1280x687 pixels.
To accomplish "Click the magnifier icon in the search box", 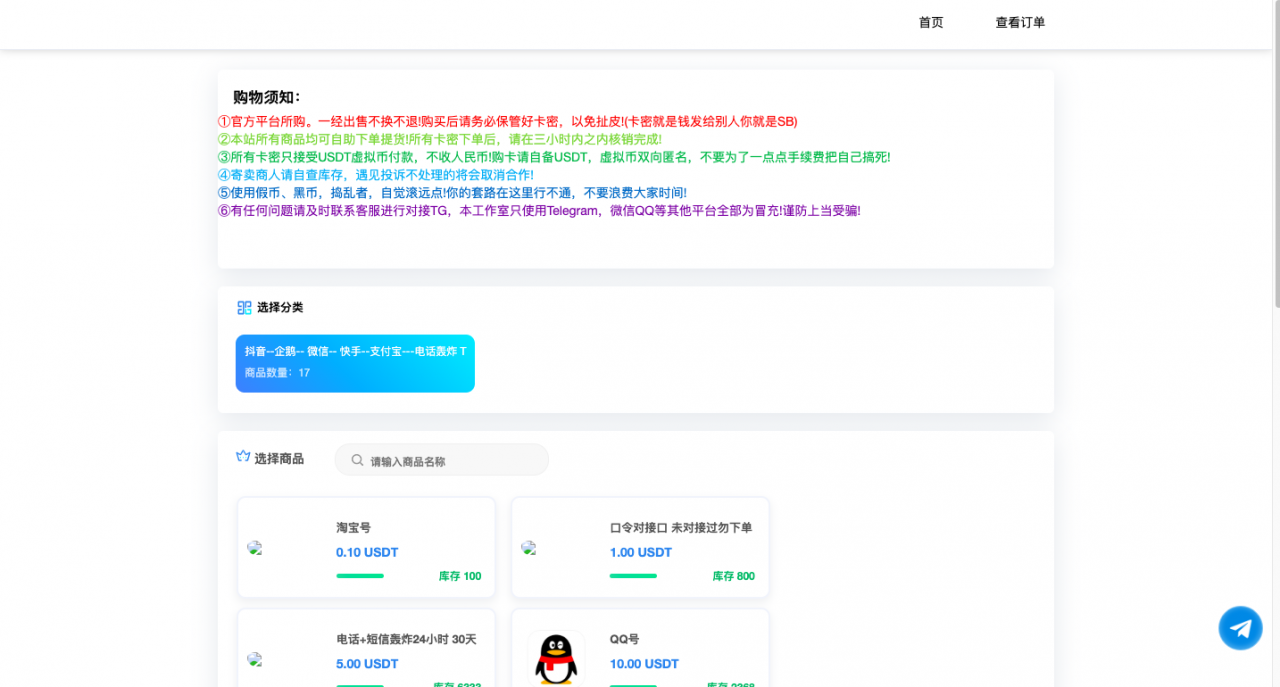I will pos(357,459).
